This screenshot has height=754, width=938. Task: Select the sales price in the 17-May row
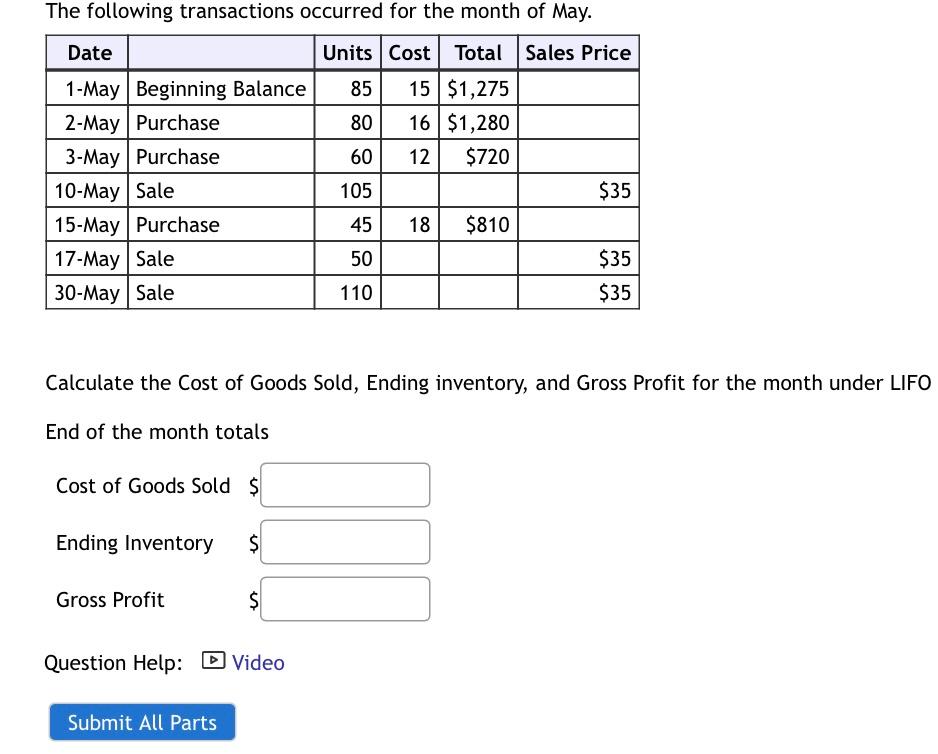[614, 259]
